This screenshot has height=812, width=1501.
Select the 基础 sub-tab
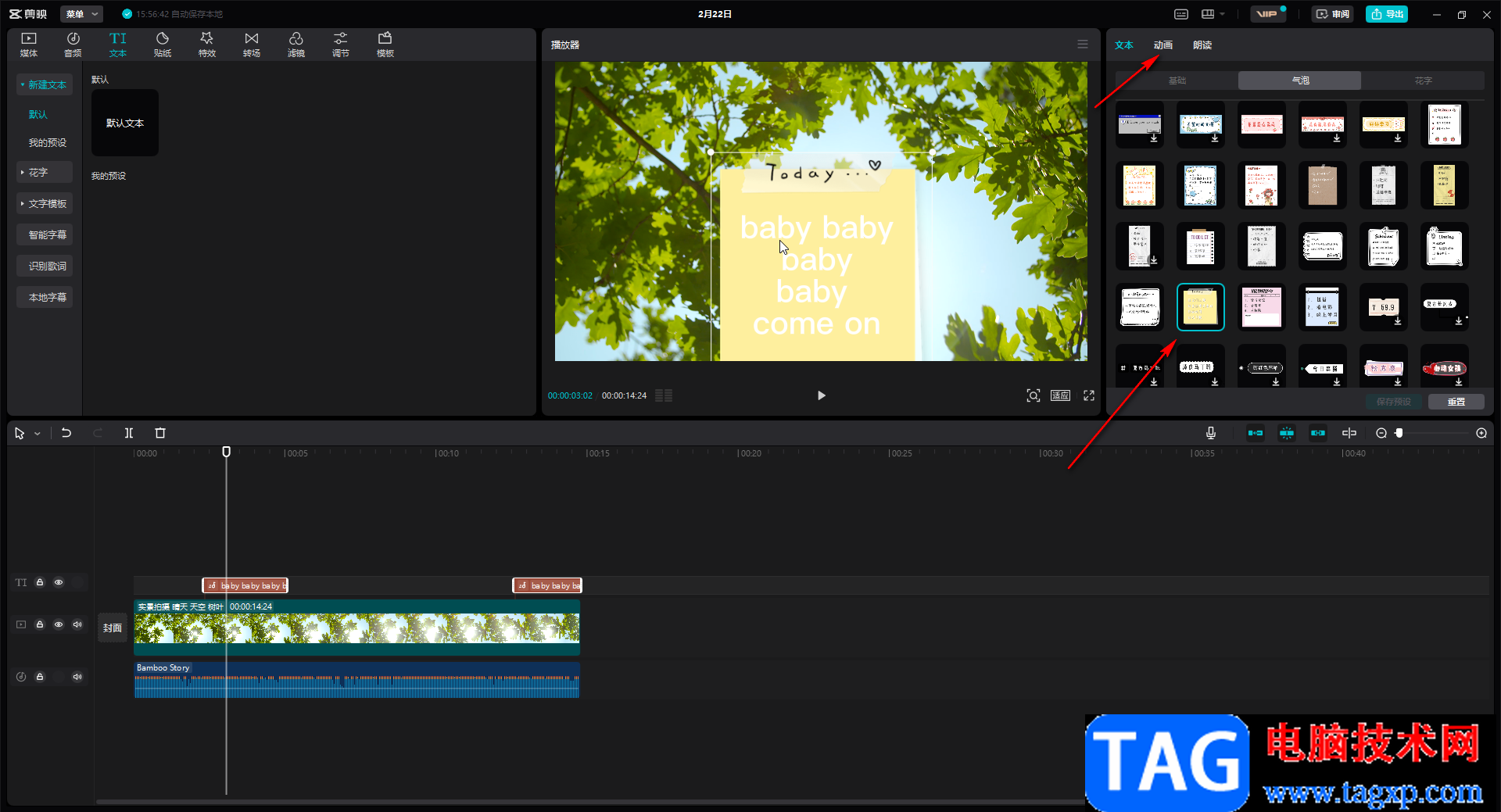(1177, 80)
